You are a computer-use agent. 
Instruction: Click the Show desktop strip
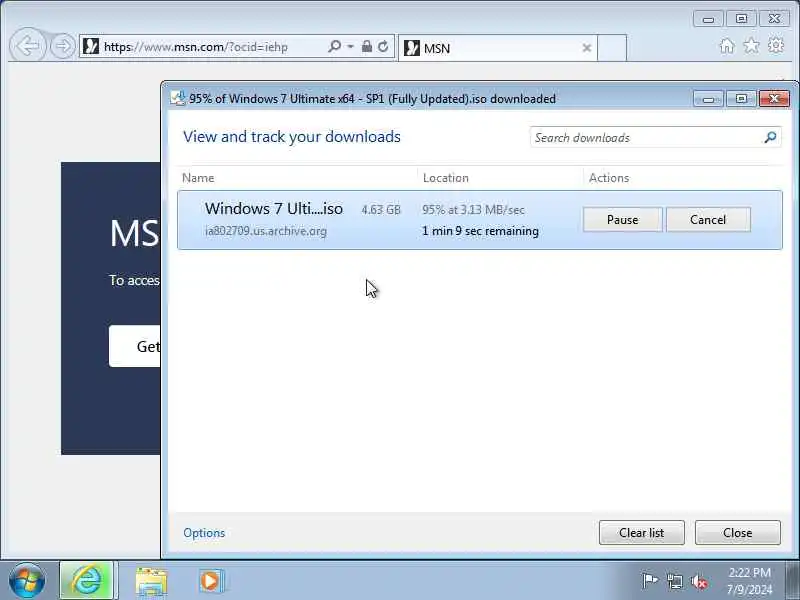[793, 580]
